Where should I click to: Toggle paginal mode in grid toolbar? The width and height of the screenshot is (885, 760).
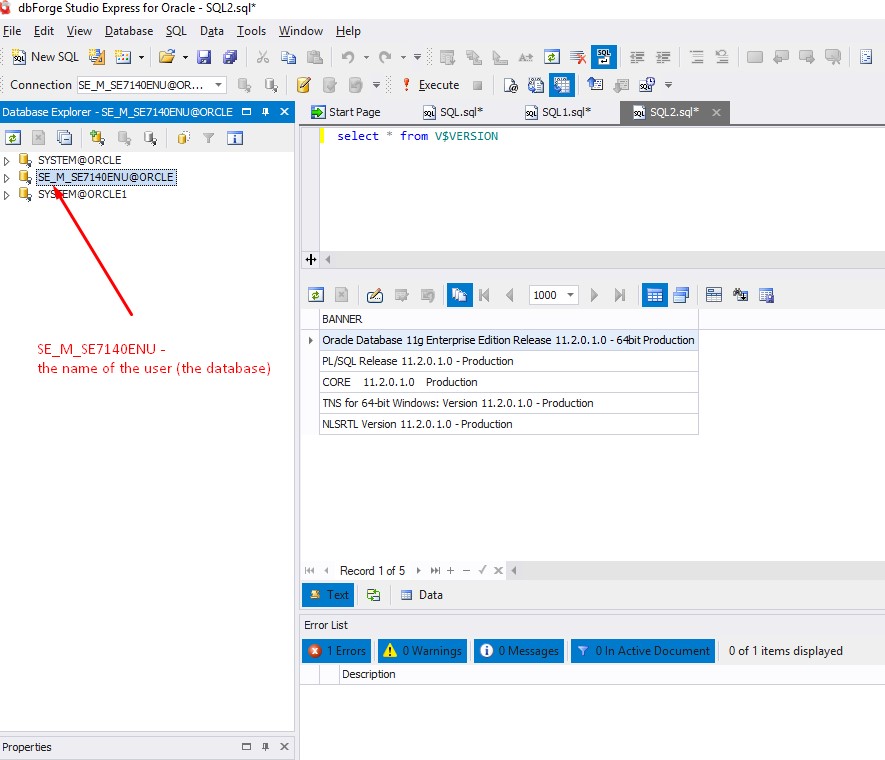coord(459,295)
